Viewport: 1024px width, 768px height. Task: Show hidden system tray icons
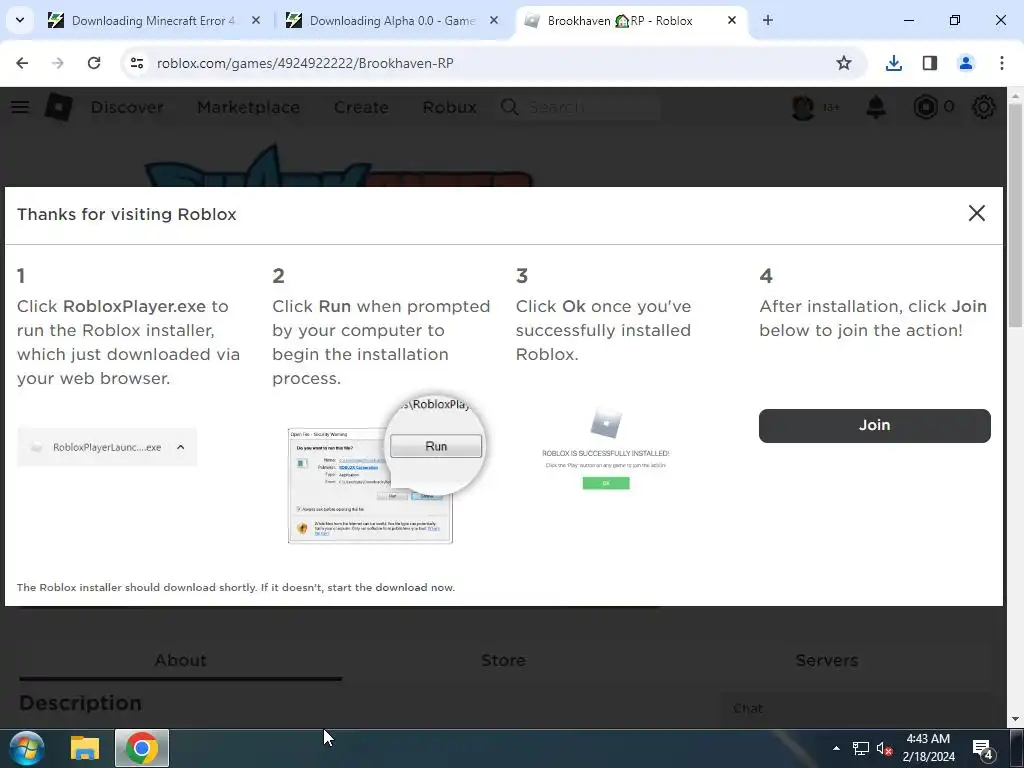pos(836,748)
